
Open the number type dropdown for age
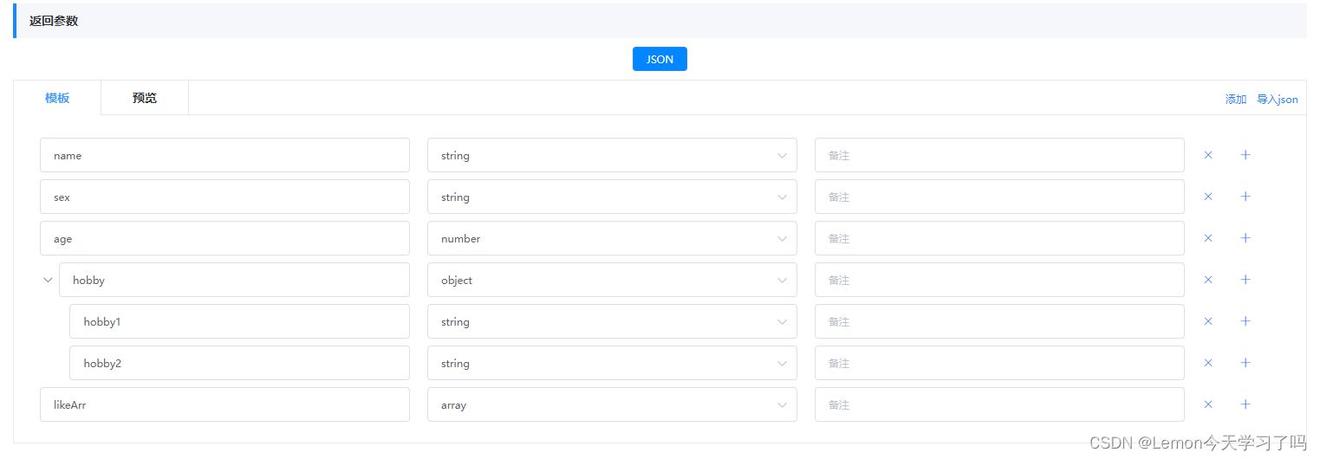pyautogui.click(x=611, y=239)
